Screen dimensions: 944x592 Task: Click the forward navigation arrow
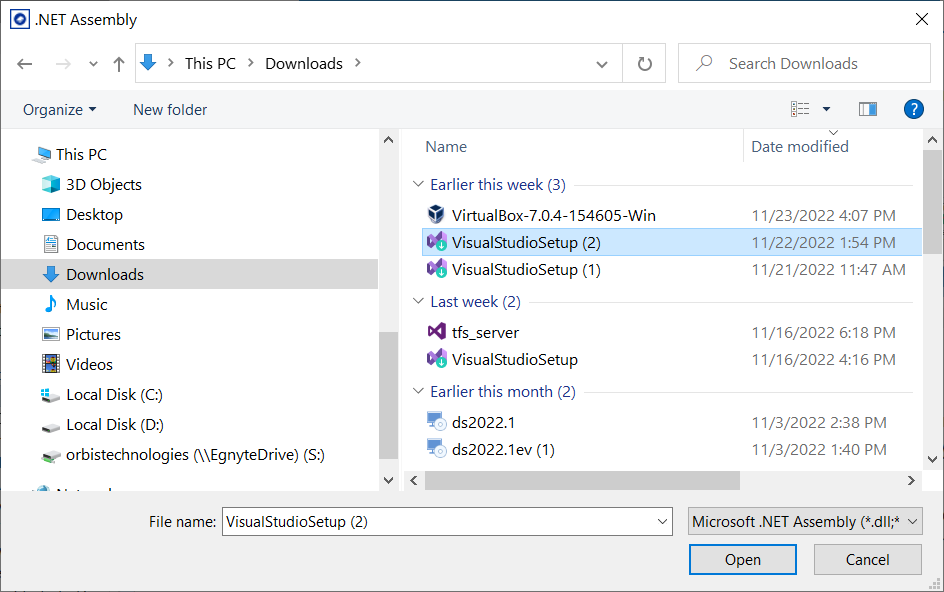(x=63, y=63)
